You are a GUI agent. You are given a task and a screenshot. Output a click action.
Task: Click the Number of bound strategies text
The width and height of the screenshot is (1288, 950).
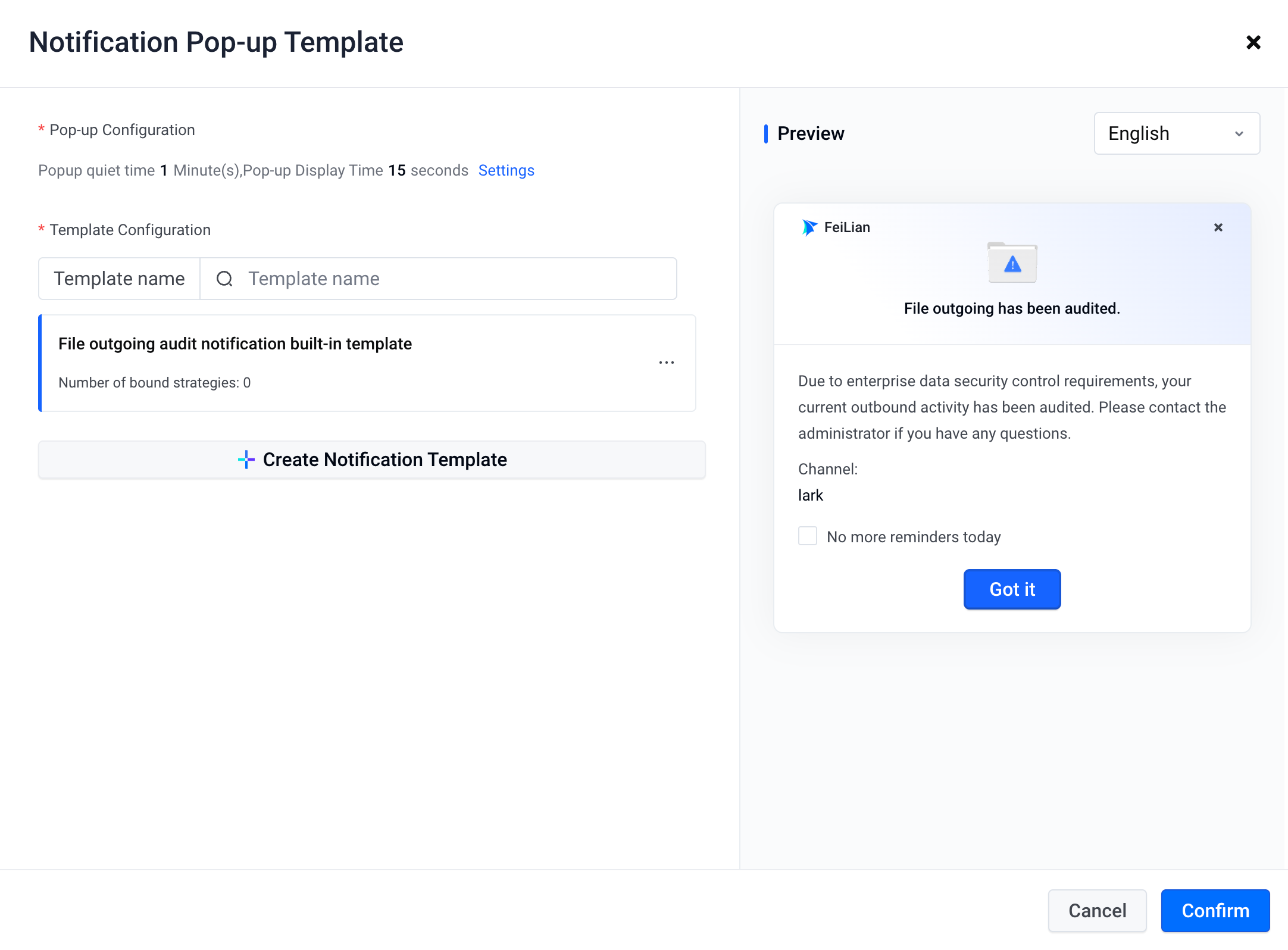pyautogui.click(x=155, y=383)
